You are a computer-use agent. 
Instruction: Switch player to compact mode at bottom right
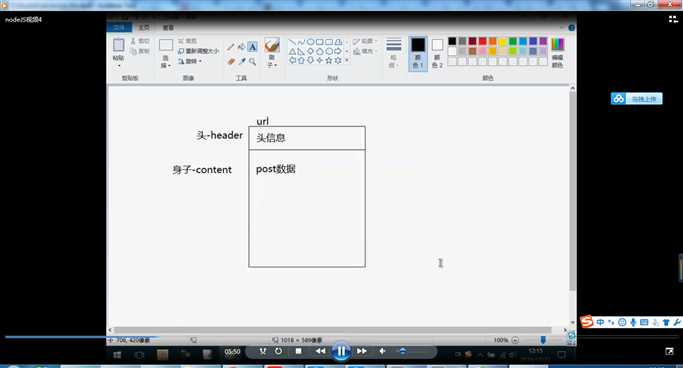669,351
